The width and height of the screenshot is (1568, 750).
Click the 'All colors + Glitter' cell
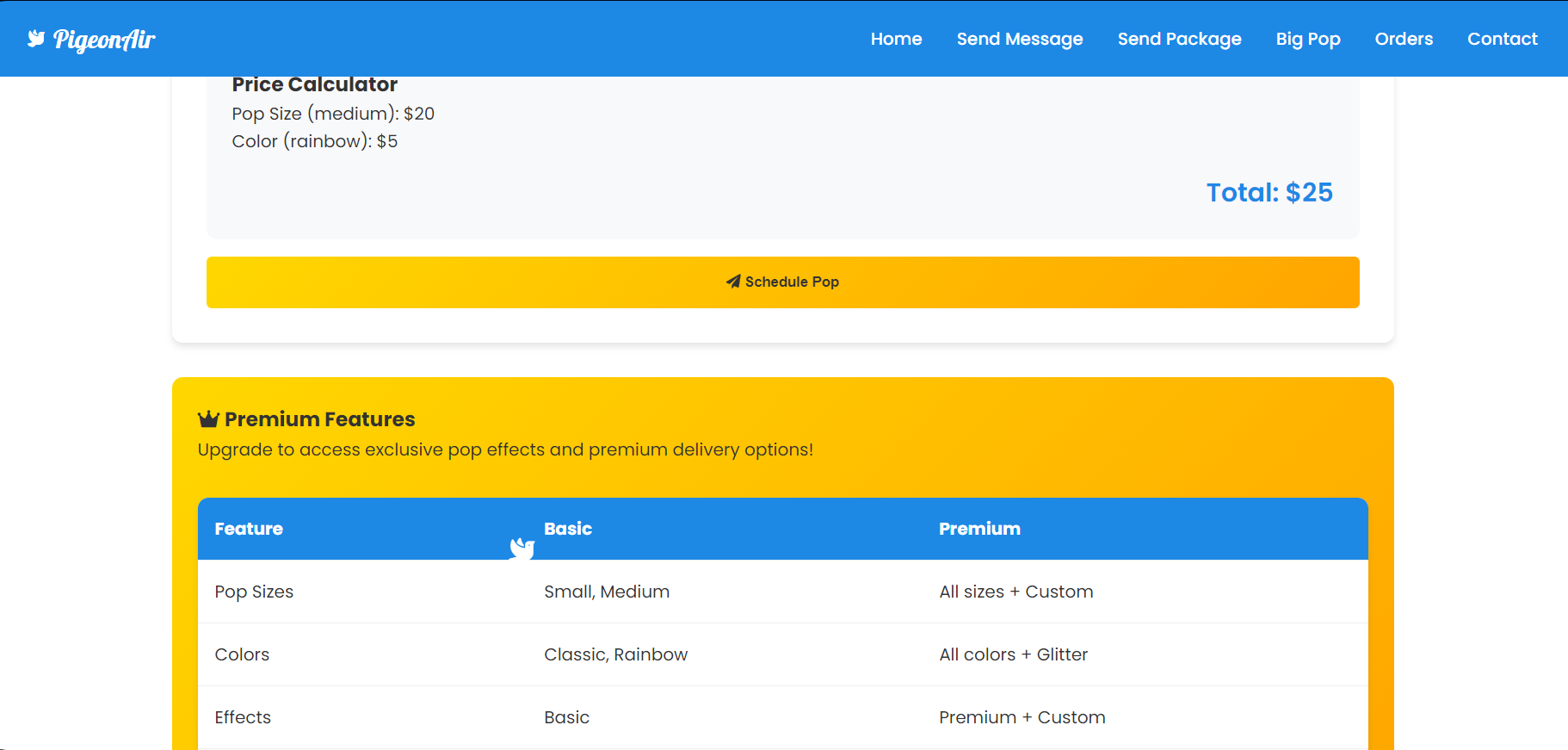[1014, 654]
